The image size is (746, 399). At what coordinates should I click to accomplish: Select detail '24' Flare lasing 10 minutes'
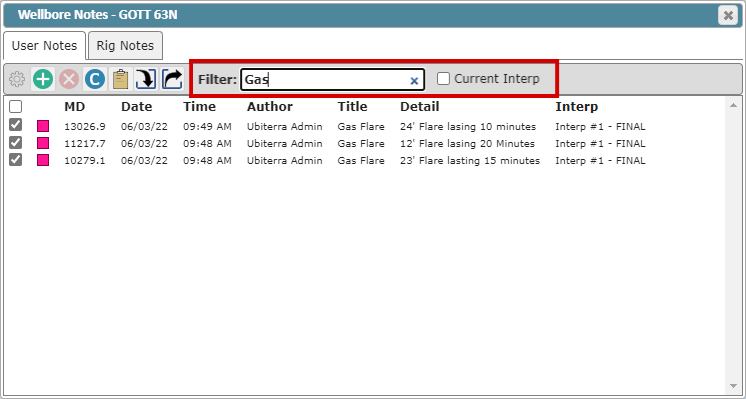pos(468,127)
